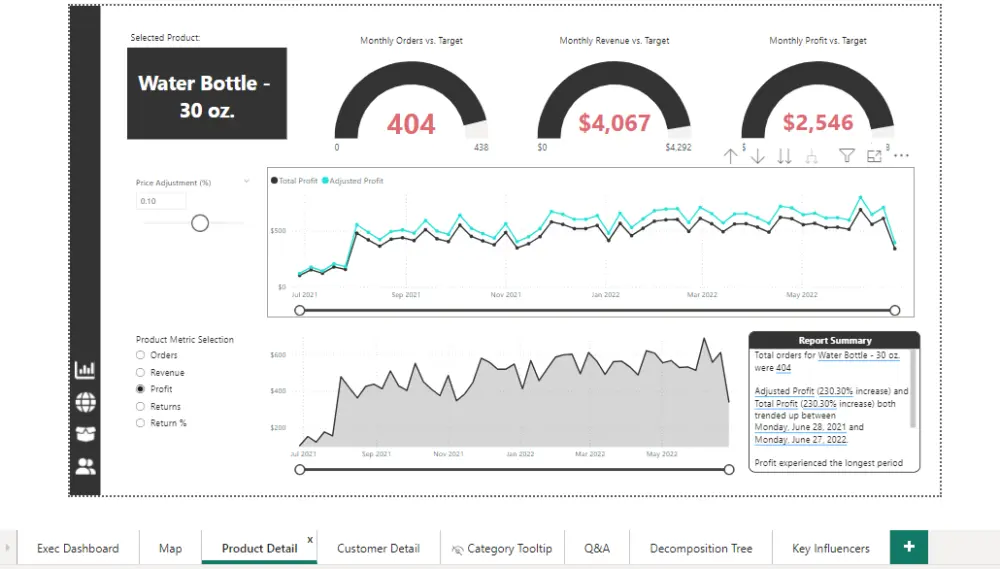Click 'Monday, June 27, 2022.' in summary
The height and width of the screenshot is (569, 1000).
click(x=801, y=440)
